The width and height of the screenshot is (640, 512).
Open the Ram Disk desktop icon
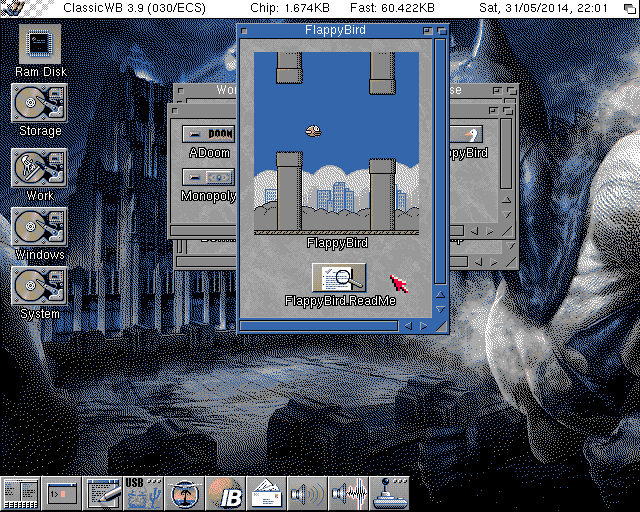tap(40, 43)
